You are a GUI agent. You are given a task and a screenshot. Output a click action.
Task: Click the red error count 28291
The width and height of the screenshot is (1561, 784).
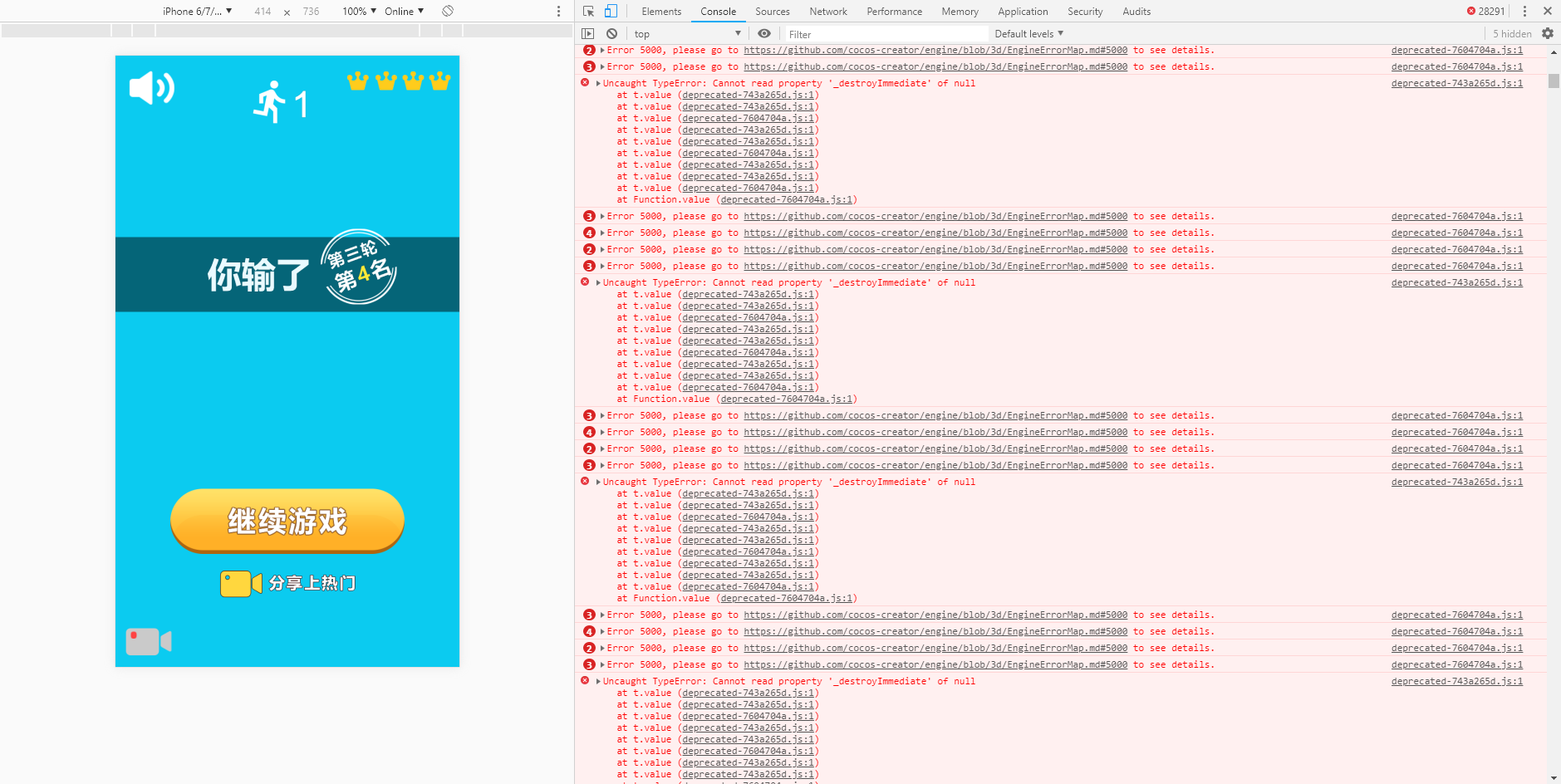1486,11
